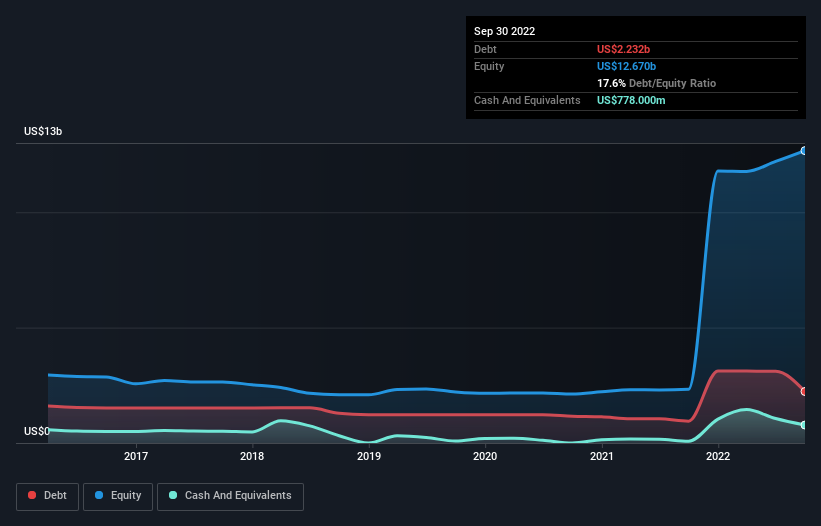The image size is (821, 526).
Task: Click the US$778.000m cash value
Action: click(x=631, y=100)
